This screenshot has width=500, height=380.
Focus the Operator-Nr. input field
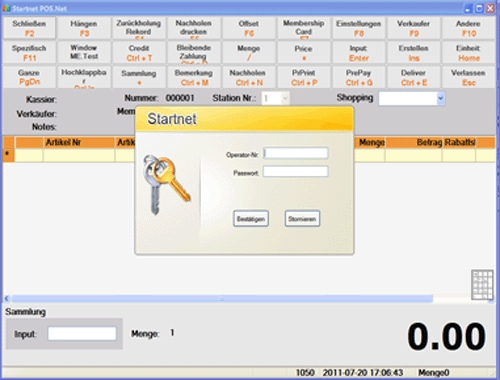[x=296, y=153]
